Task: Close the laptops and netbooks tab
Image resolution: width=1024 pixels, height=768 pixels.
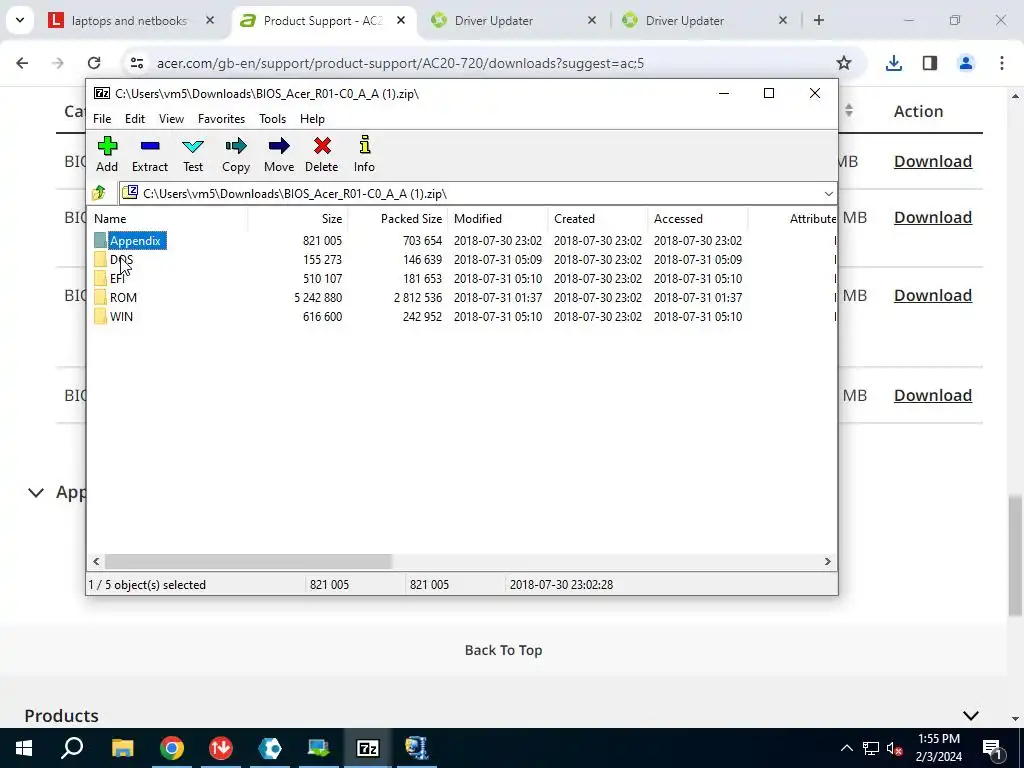Action: click(x=210, y=21)
